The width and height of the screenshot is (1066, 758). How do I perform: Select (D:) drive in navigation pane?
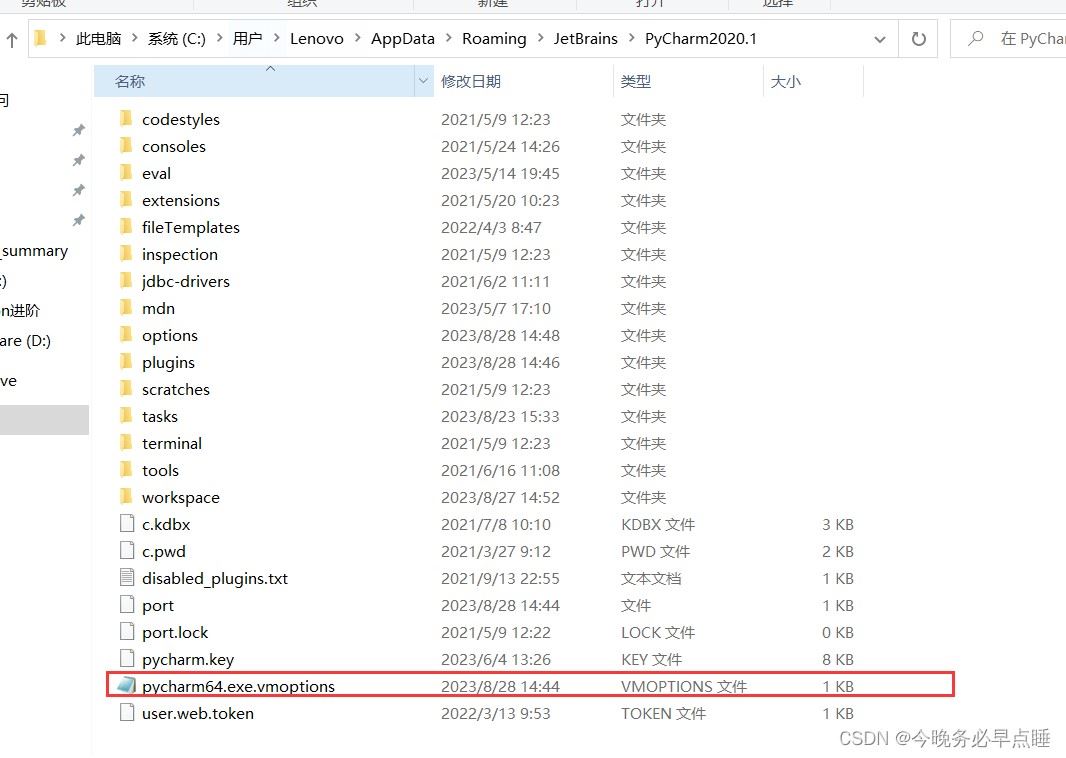click(25, 341)
